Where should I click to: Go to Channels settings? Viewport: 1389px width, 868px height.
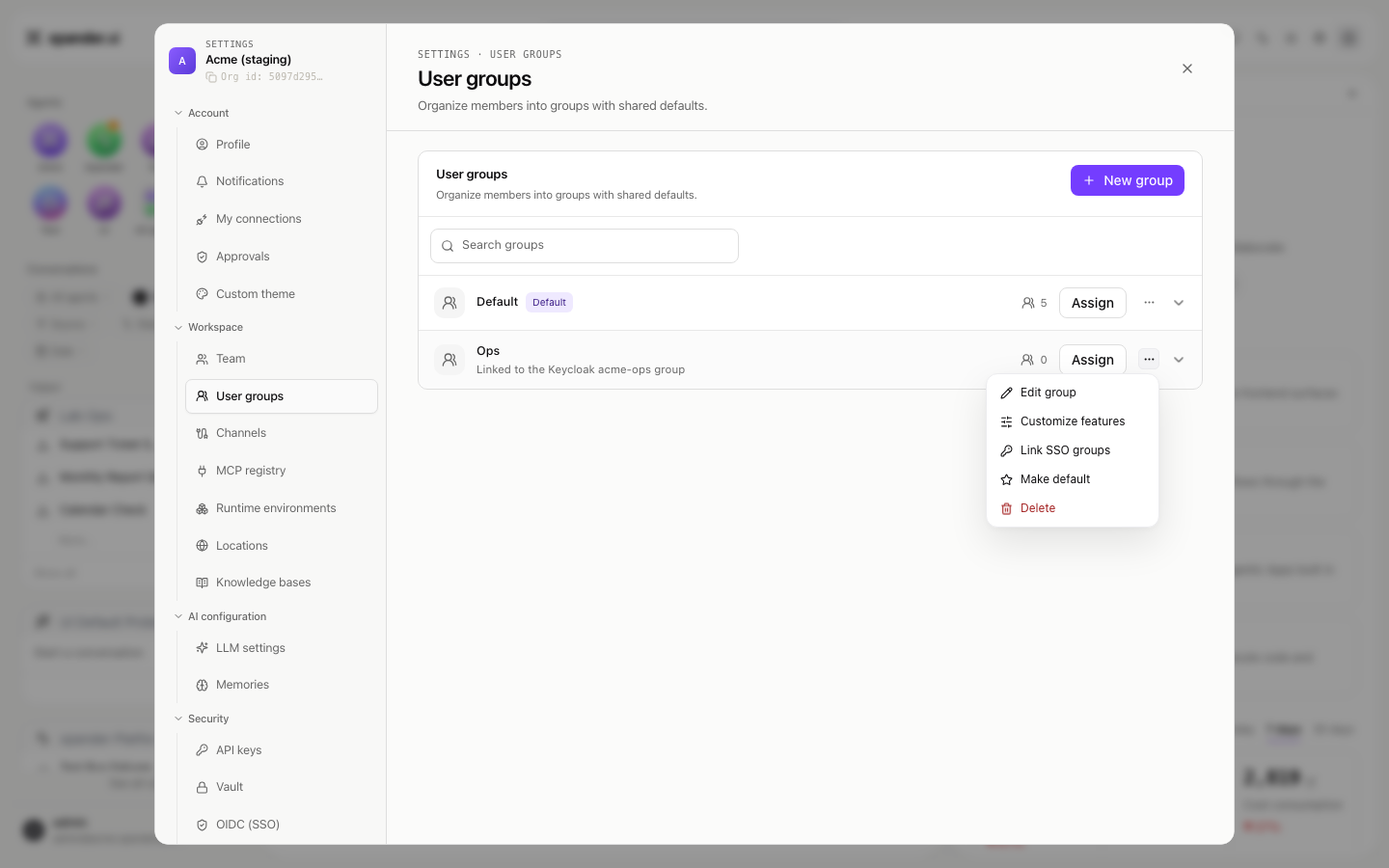coord(282,433)
